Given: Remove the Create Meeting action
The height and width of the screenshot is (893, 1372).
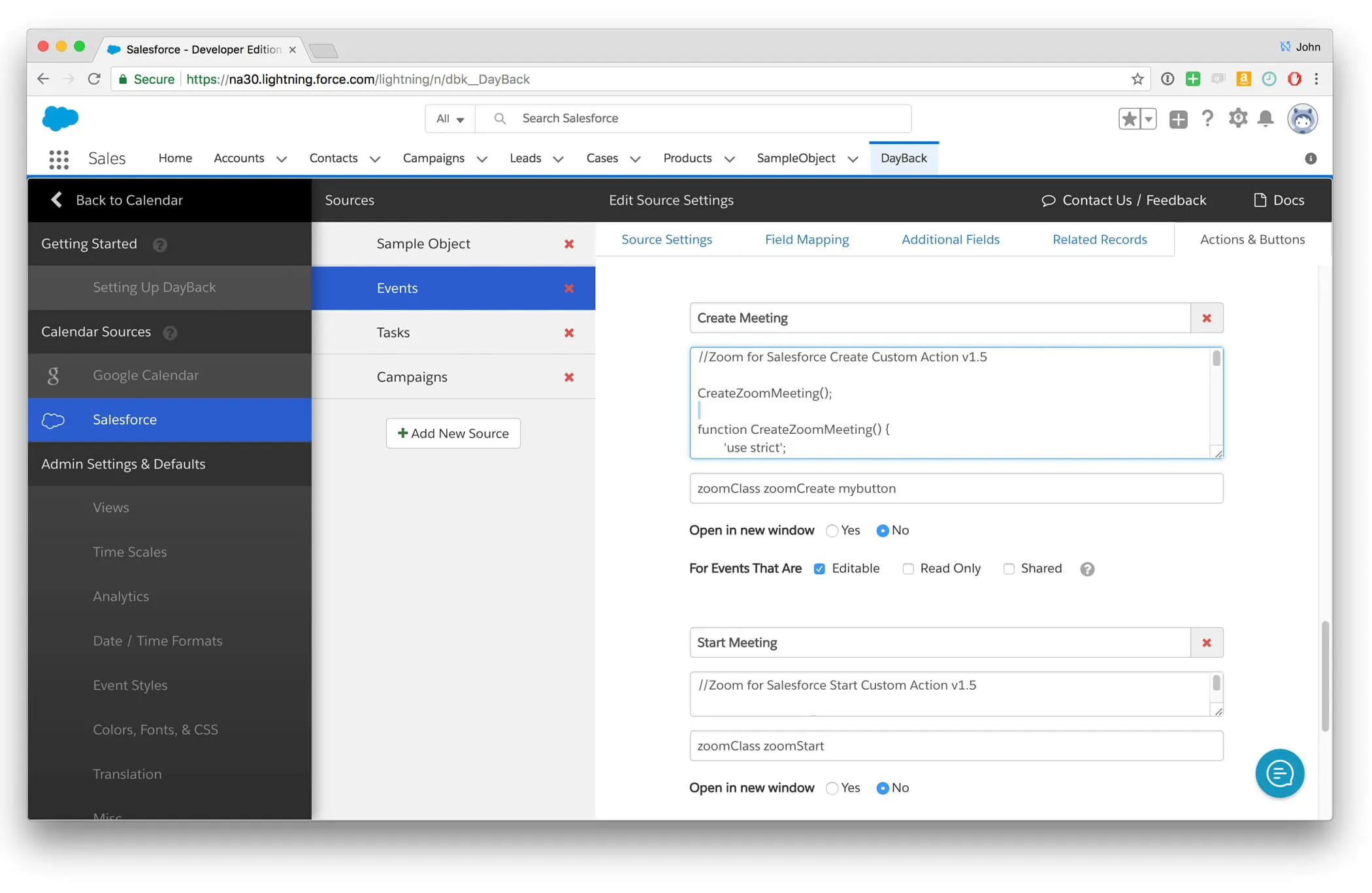Looking at the screenshot, I should click(x=1207, y=318).
